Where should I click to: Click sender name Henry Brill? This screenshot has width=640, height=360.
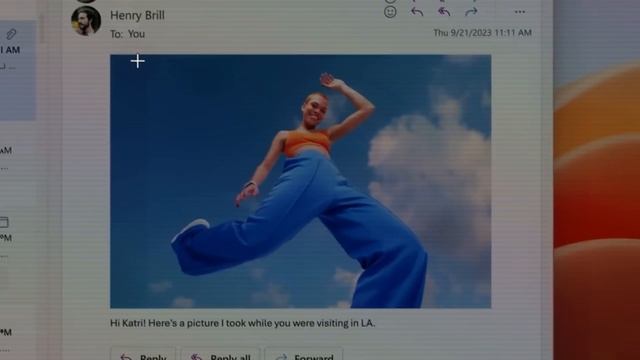coord(137,16)
